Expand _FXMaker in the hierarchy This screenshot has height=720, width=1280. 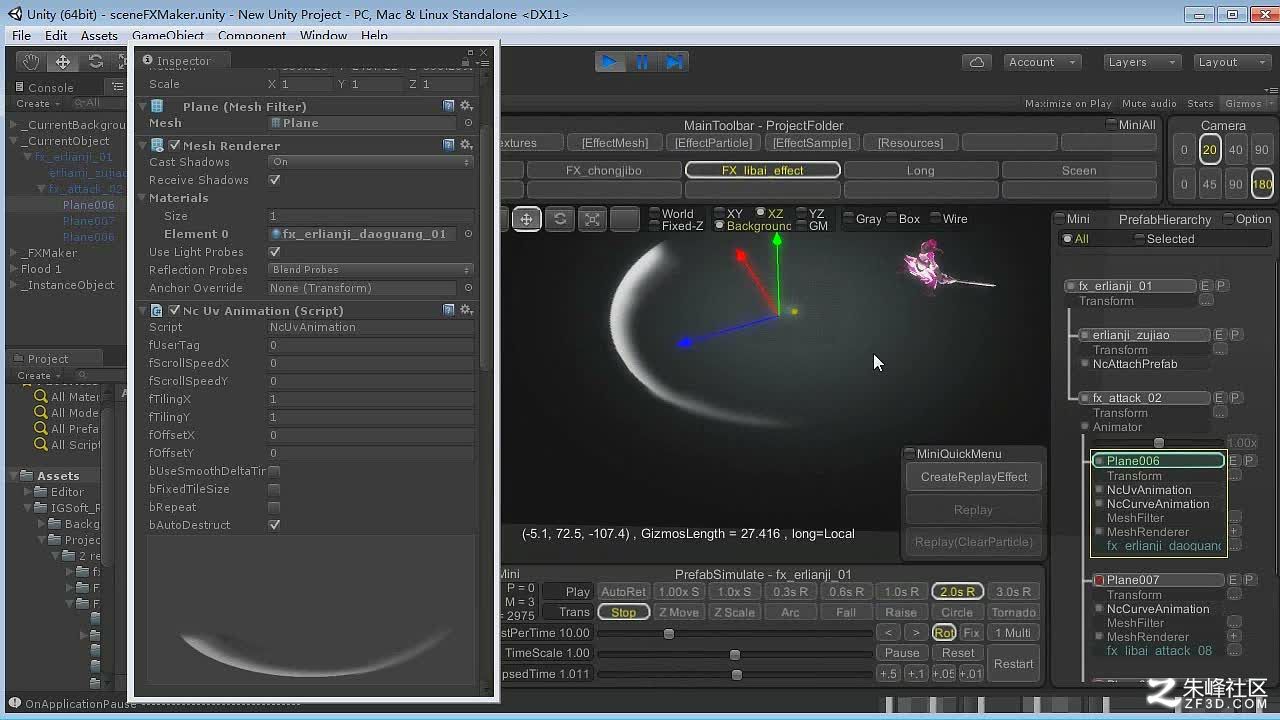pyautogui.click(x=14, y=253)
